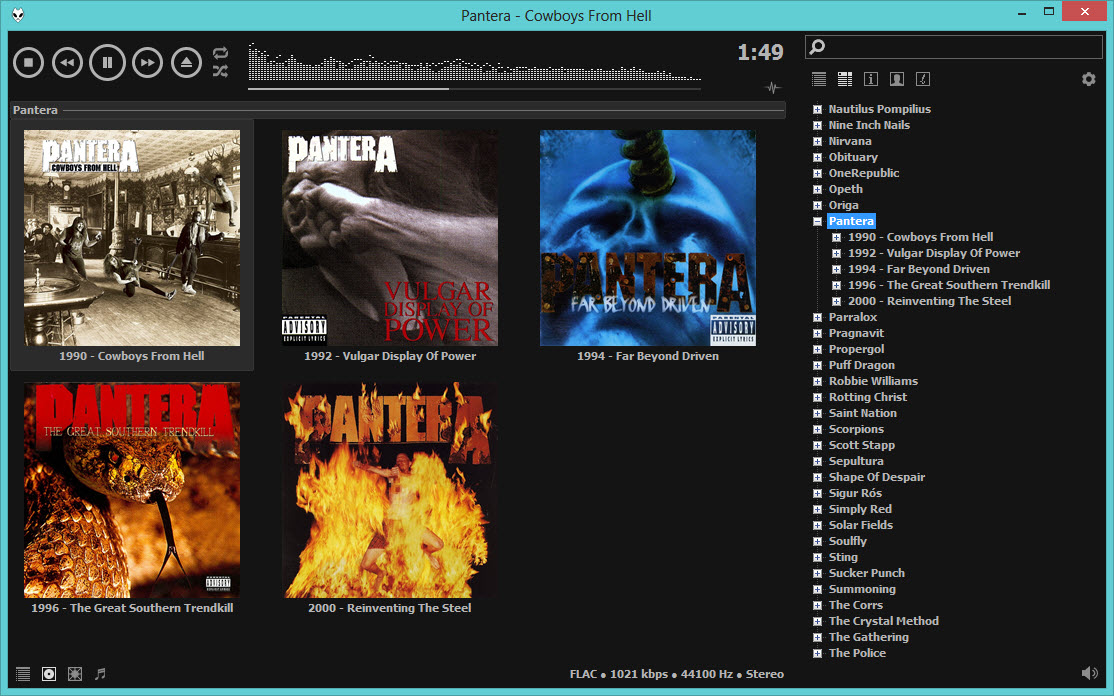Open the Vulgar Display Of Power album cover
1114x696 pixels.
[x=390, y=238]
